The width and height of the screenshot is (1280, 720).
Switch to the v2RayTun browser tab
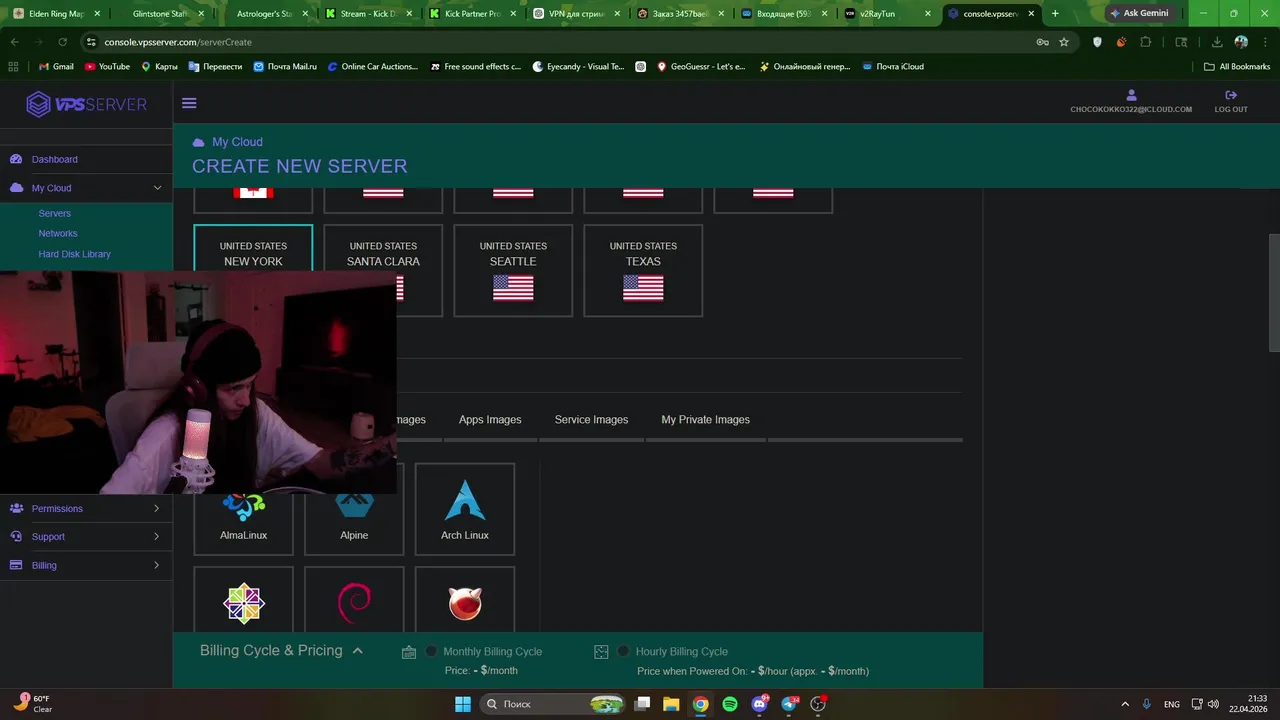coord(888,14)
